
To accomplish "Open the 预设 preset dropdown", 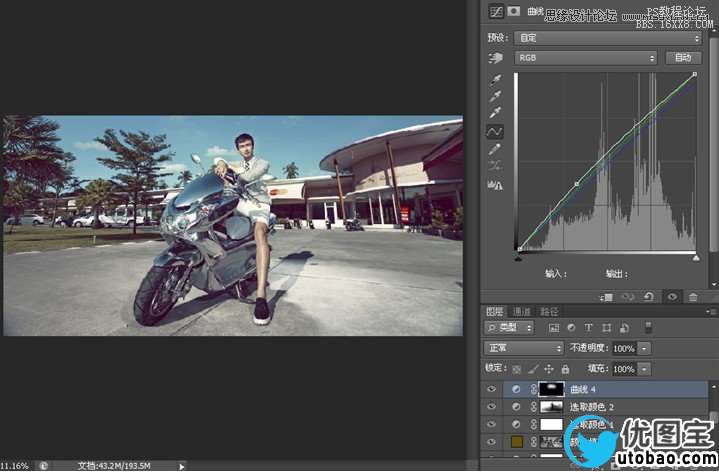I will click(x=608, y=38).
